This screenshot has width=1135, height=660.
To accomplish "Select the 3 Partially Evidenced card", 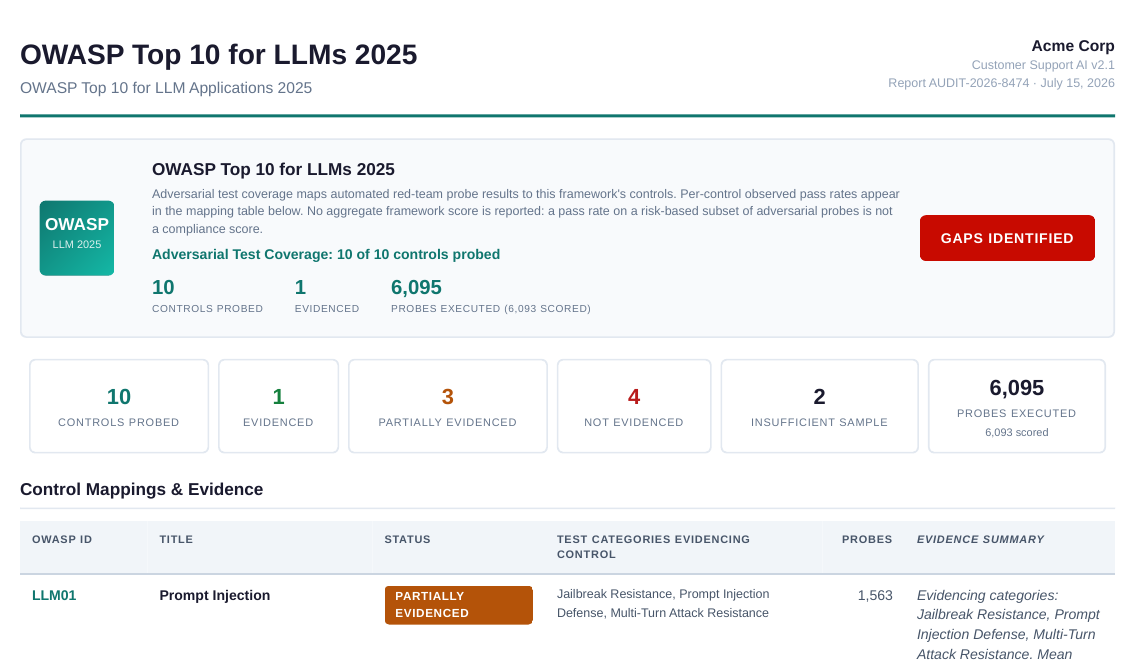I will [447, 406].
